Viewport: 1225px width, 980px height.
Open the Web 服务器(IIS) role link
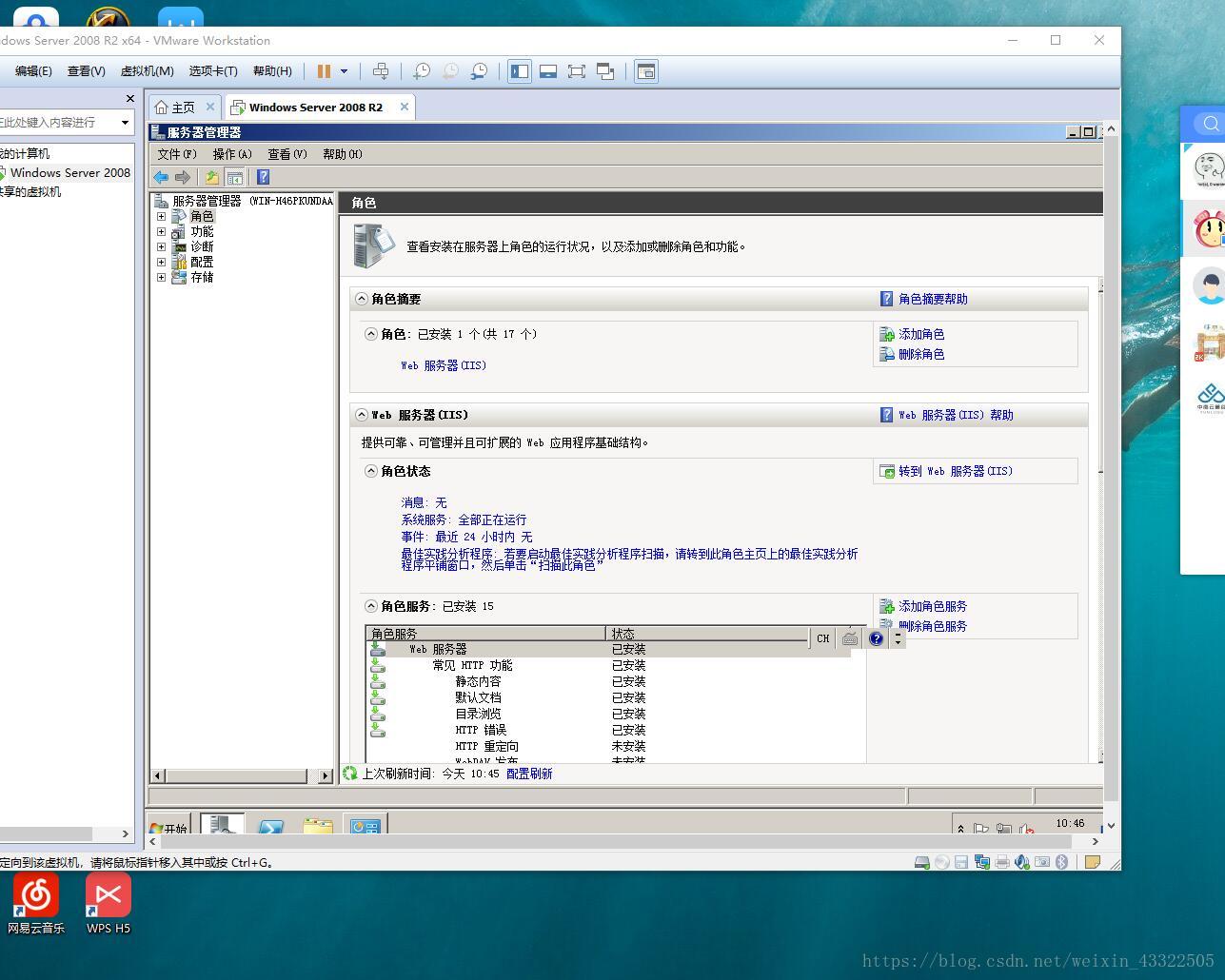click(444, 365)
